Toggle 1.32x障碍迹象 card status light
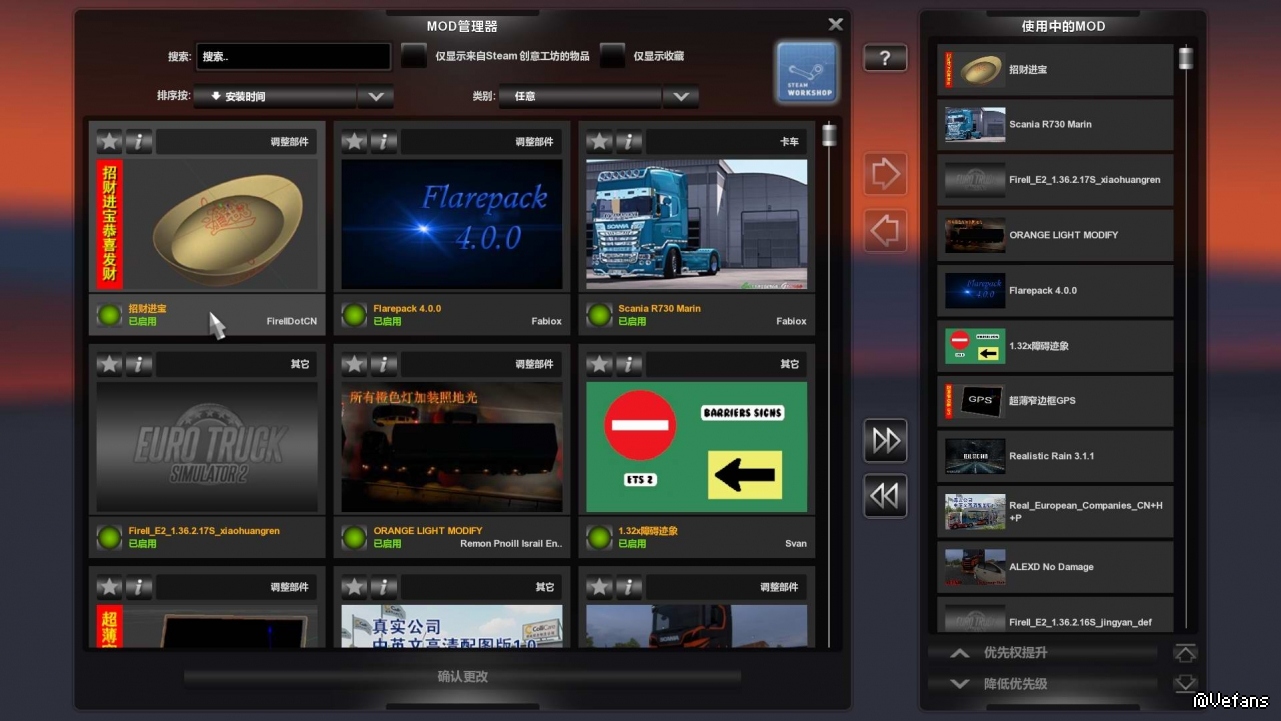 [599, 537]
